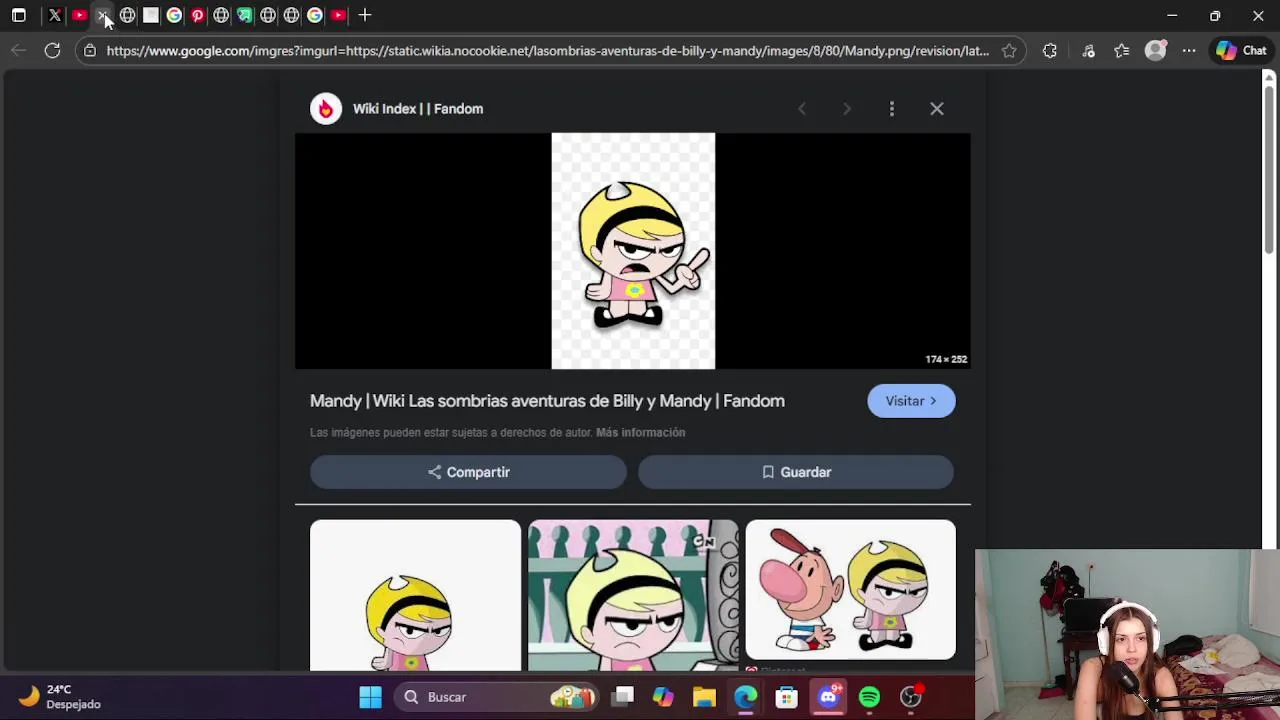The image size is (1280, 720).
Task: Open the related Billy and Mandy thumbnail
Action: pyautogui.click(x=850, y=590)
